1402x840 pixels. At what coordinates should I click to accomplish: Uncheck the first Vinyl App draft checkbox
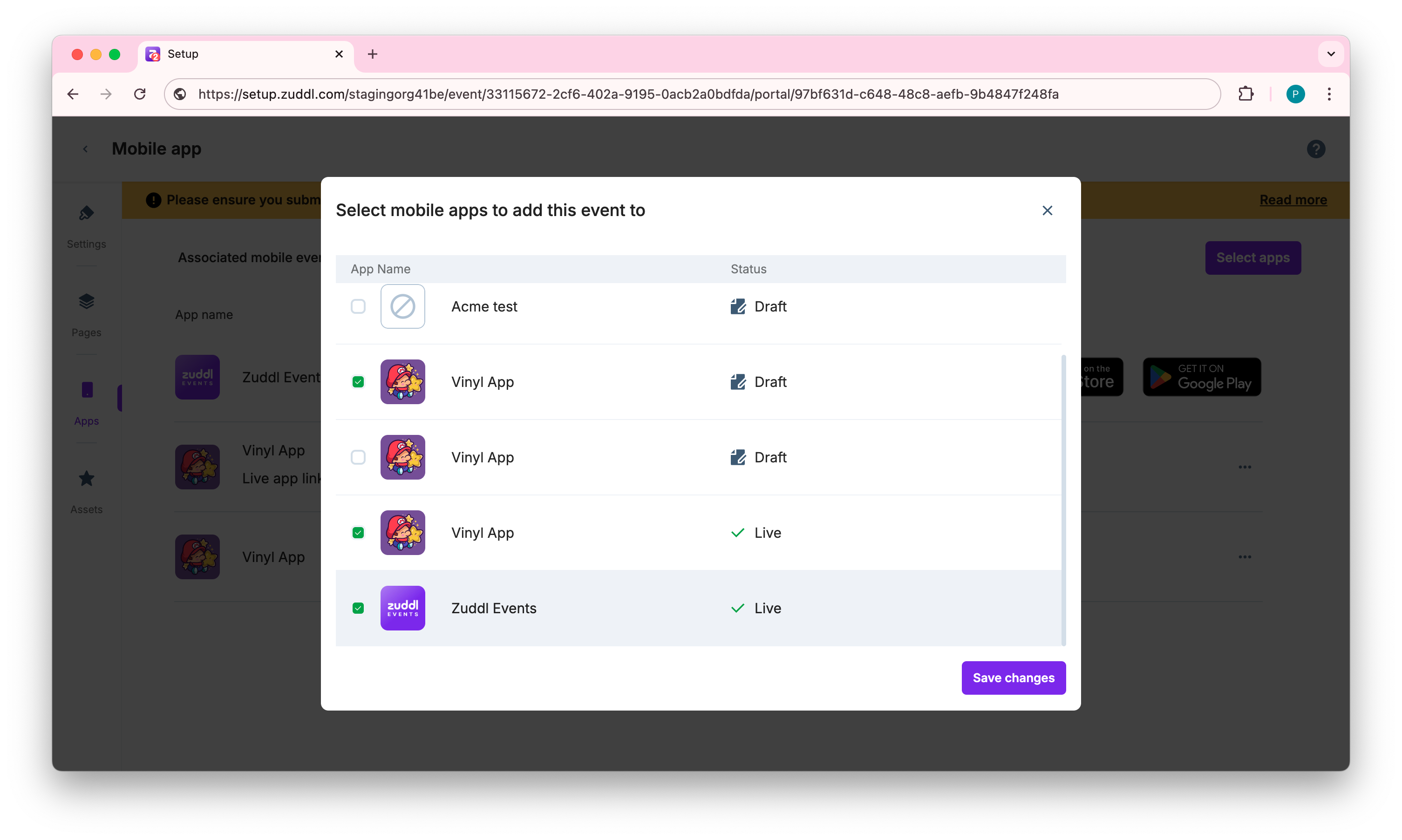[358, 382]
